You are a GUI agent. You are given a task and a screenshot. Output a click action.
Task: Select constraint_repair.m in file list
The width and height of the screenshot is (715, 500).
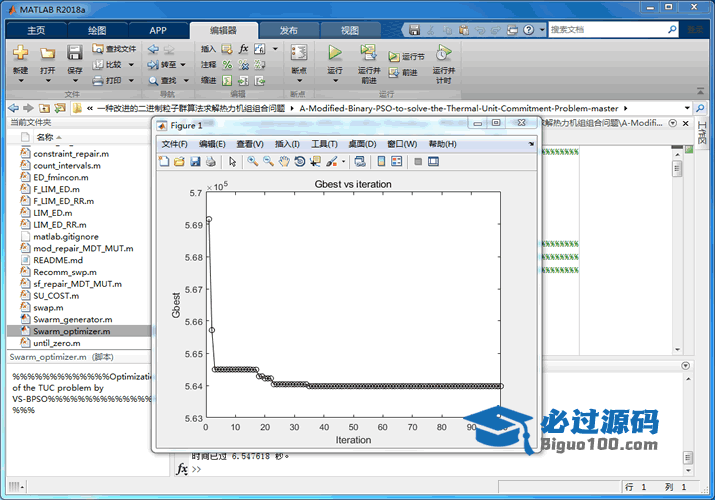pos(71,154)
